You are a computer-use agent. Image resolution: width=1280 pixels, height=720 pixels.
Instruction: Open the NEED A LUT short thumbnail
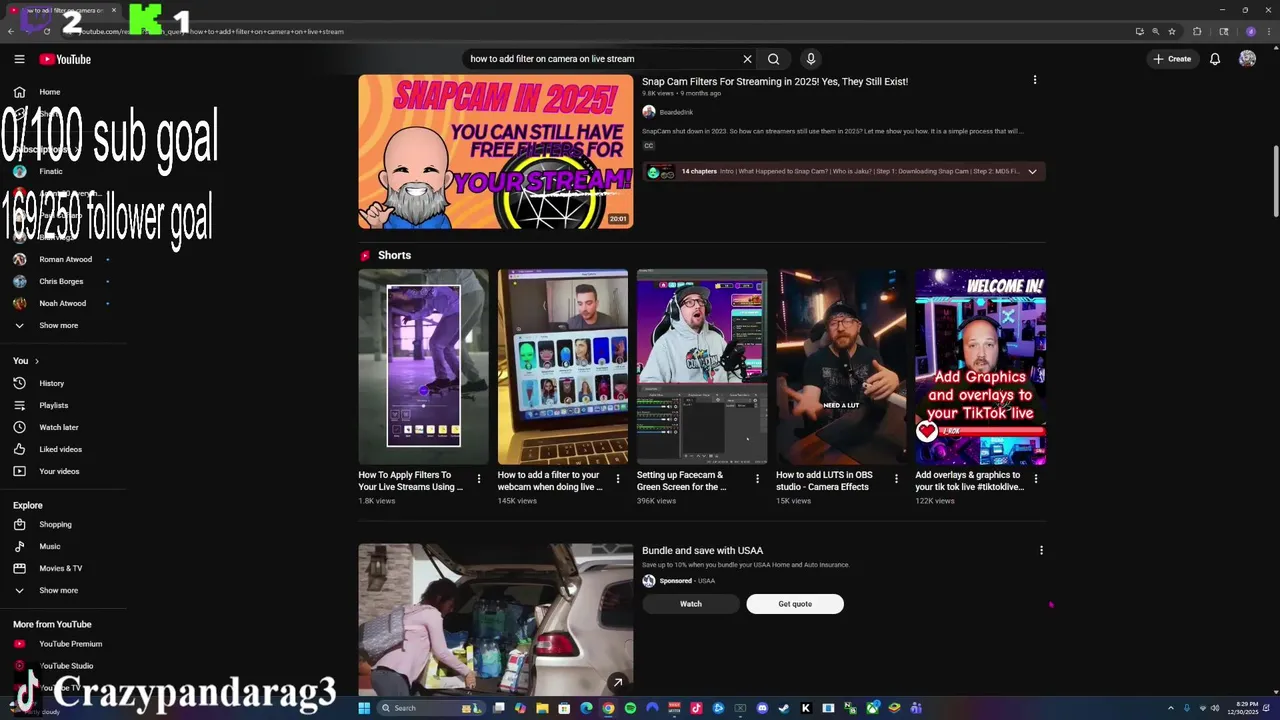coord(841,367)
